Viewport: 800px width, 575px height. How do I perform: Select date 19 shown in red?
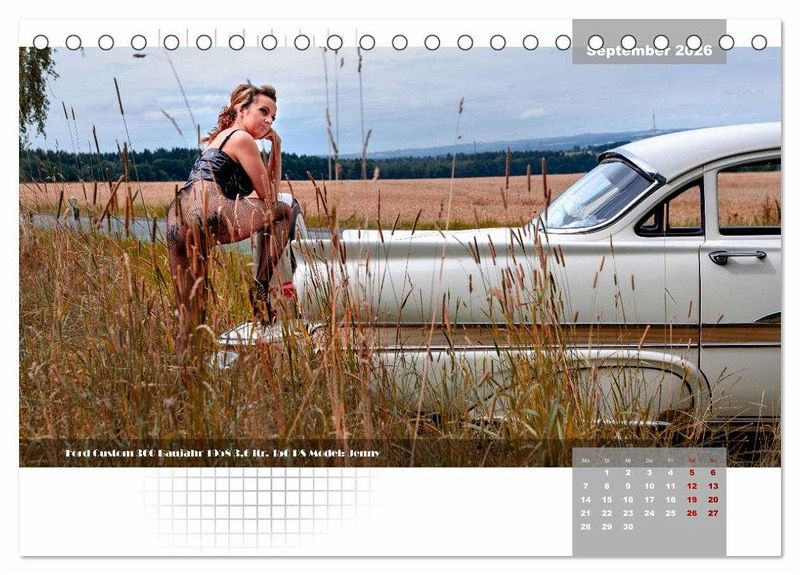click(x=692, y=499)
